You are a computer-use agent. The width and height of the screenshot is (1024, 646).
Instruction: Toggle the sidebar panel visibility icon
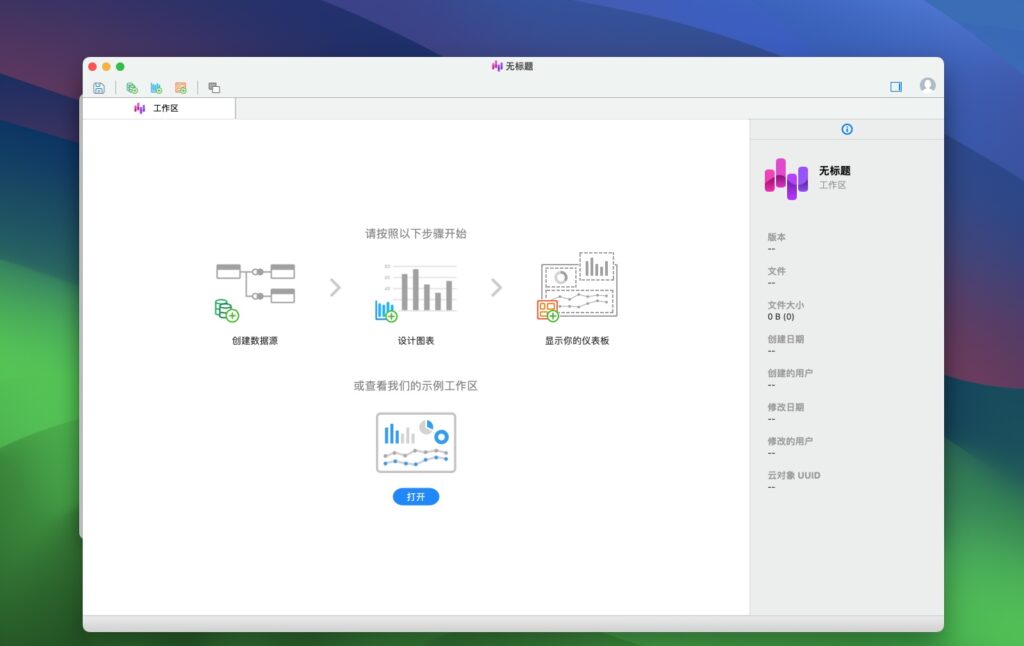pos(895,86)
